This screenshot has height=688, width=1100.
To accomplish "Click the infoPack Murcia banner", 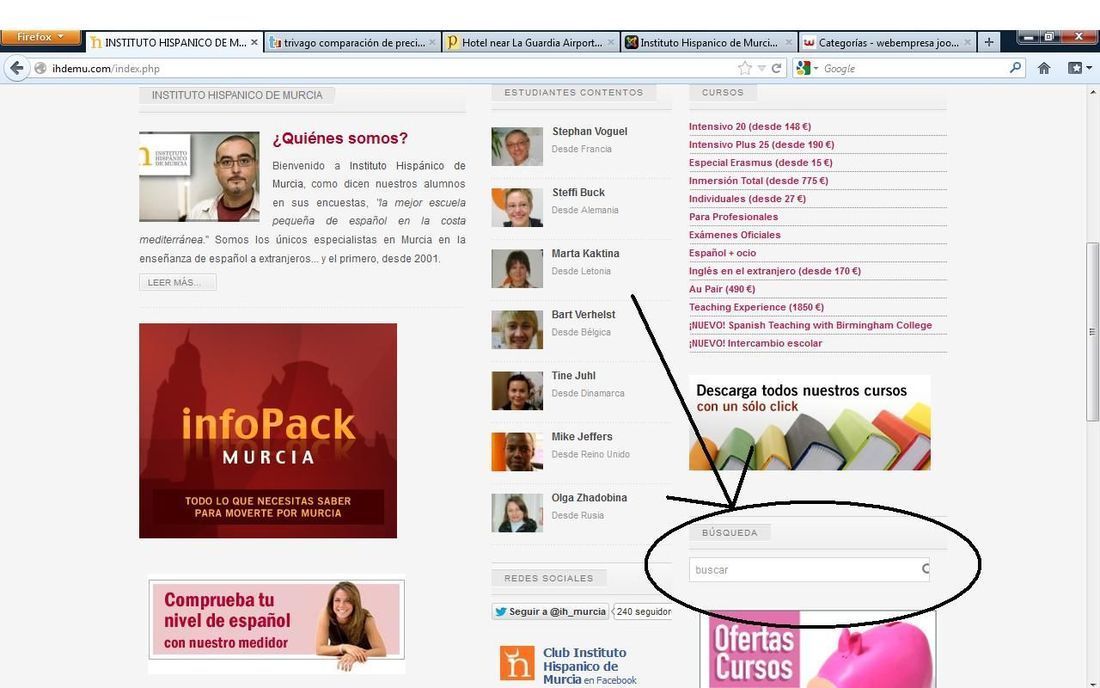I will (x=268, y=431).
